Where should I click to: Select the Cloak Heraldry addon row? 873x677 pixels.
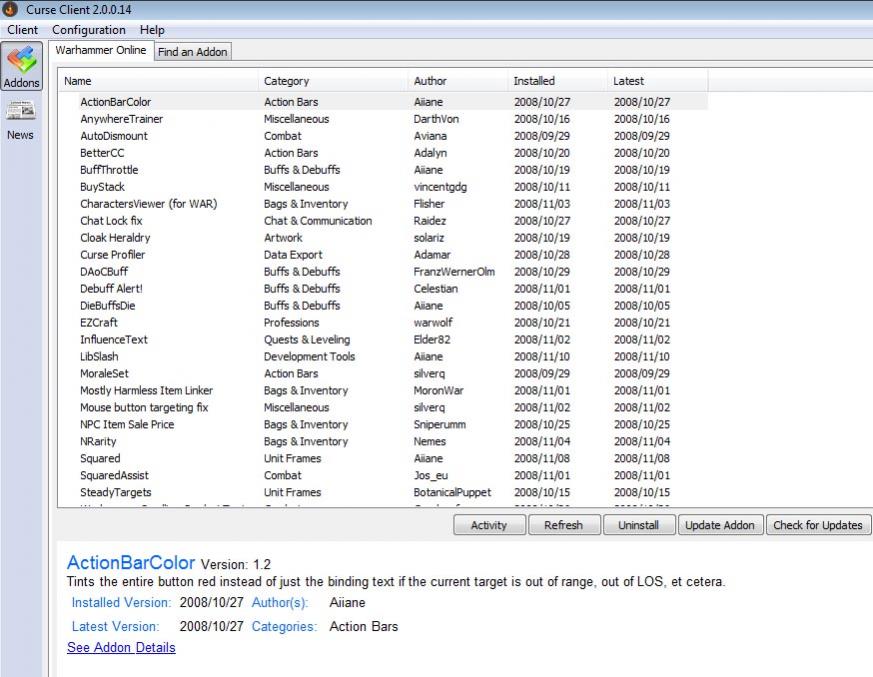[x=383, y=238]
